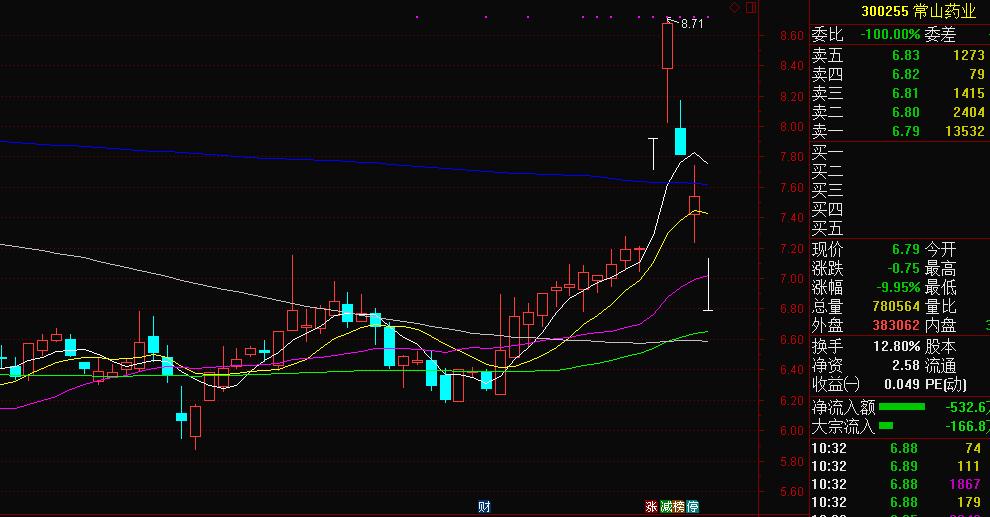Select the 卖二 order row at 6.80

point(899,112)
